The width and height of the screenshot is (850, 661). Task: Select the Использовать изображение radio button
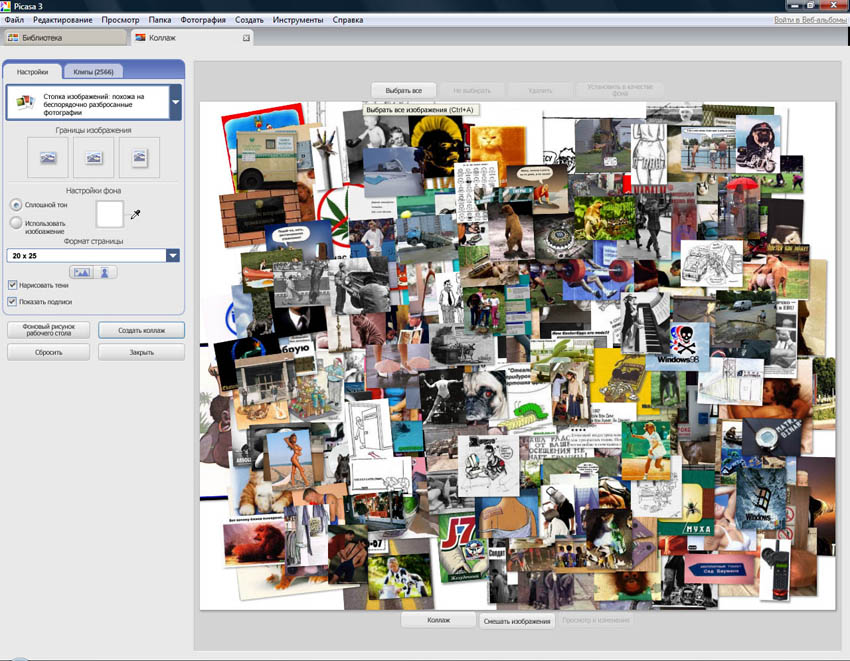point(16,223)
